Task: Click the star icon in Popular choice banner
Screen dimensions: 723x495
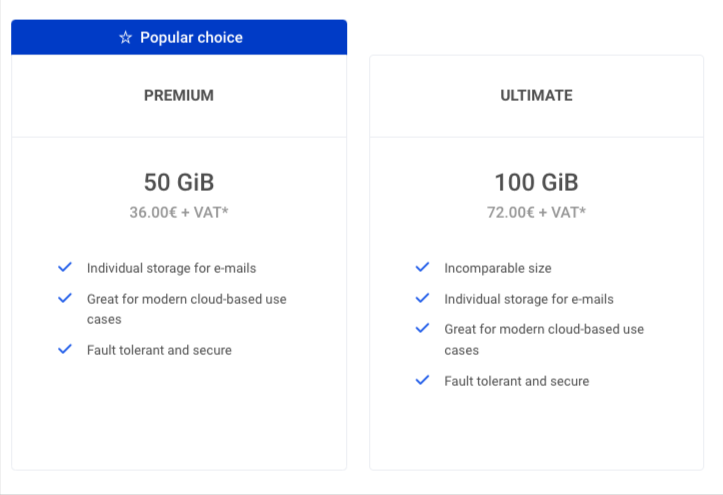Action: 125,37
